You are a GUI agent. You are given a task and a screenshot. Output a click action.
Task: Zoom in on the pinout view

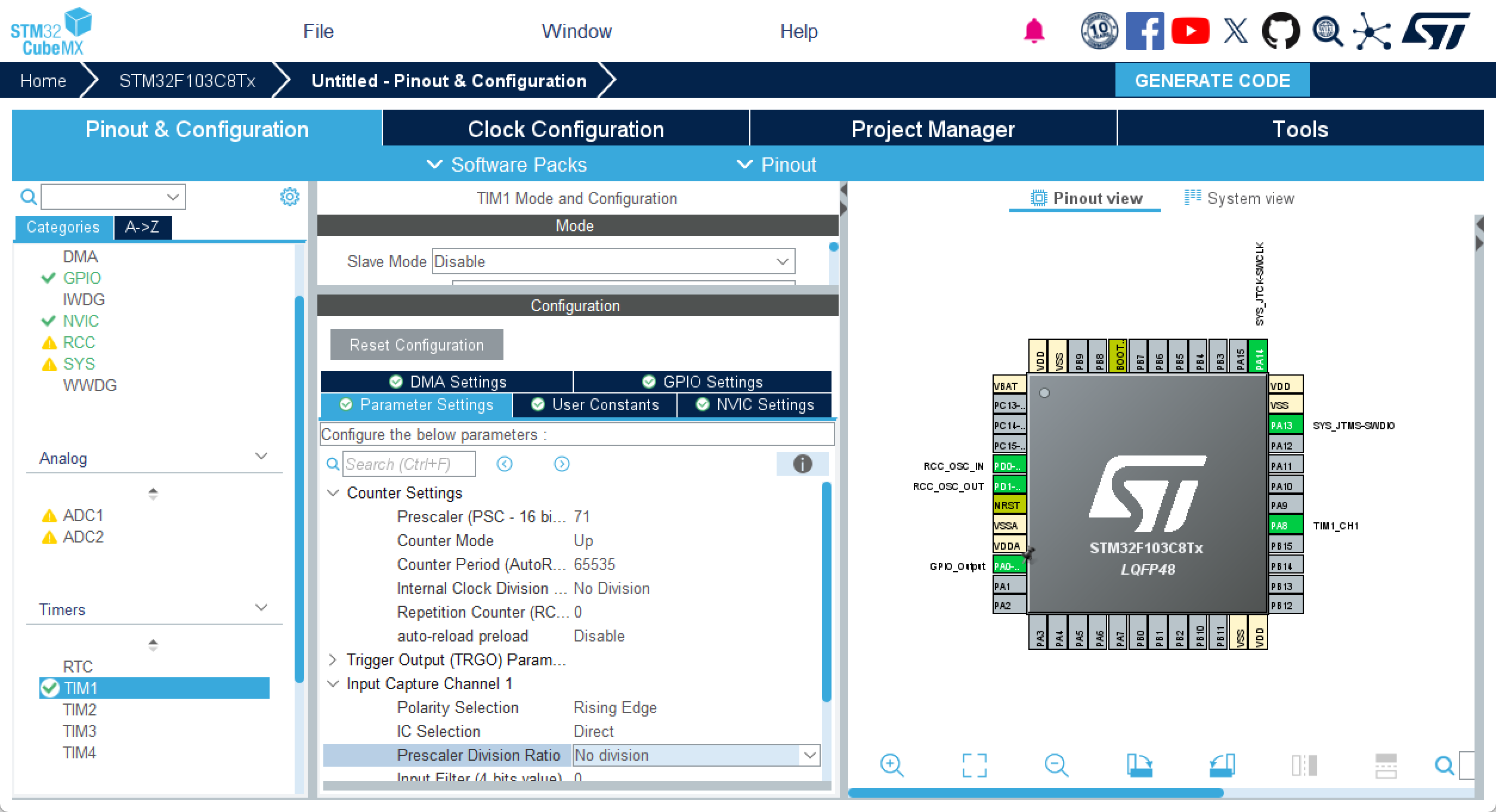pyautogui.click(x=892, y=765)
